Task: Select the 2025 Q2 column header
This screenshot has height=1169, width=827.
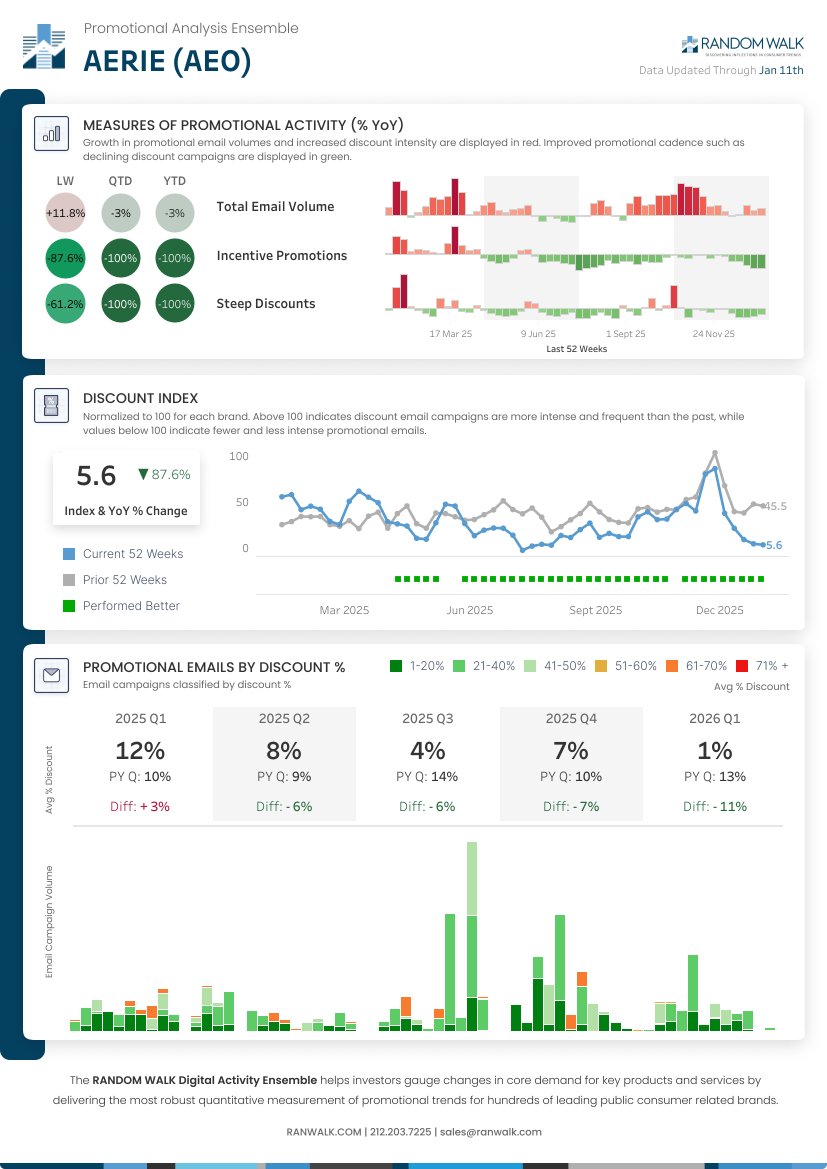Action: click(x=284, y=719)
